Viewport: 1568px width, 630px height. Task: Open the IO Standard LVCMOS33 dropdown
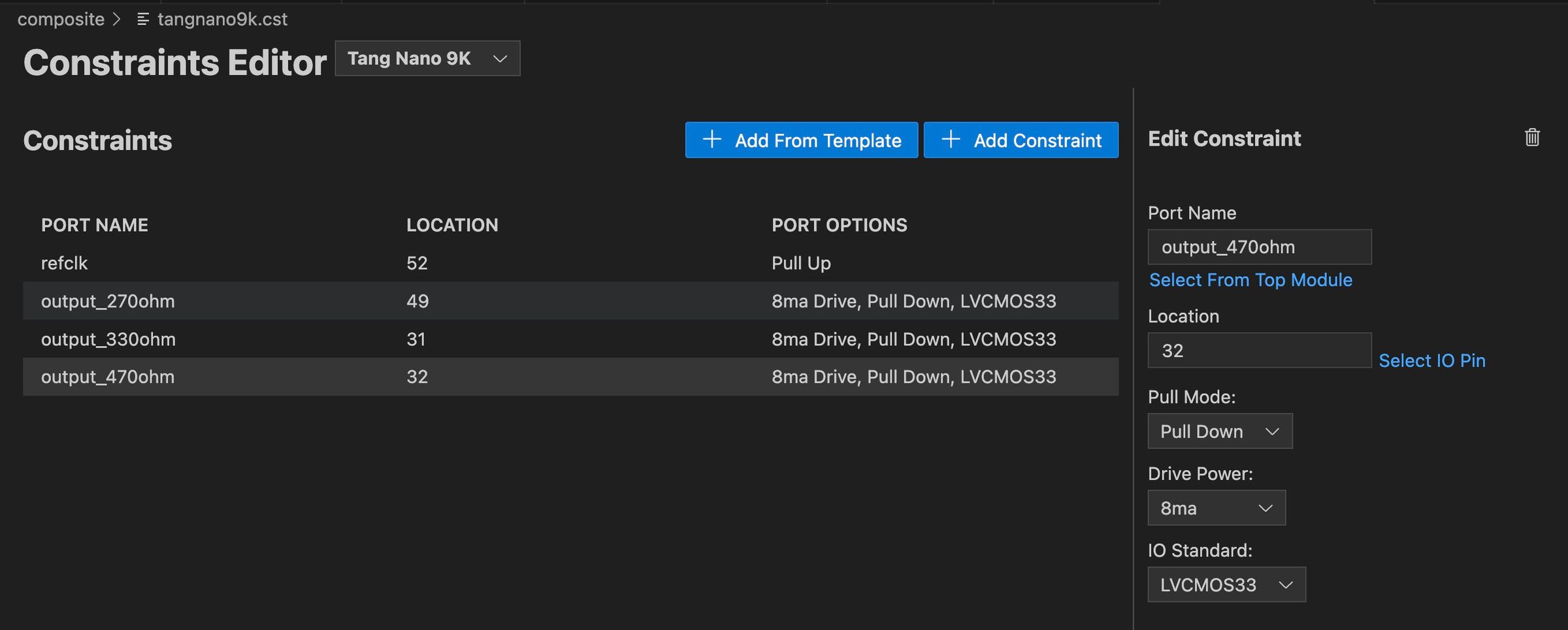click(1226, 585)
